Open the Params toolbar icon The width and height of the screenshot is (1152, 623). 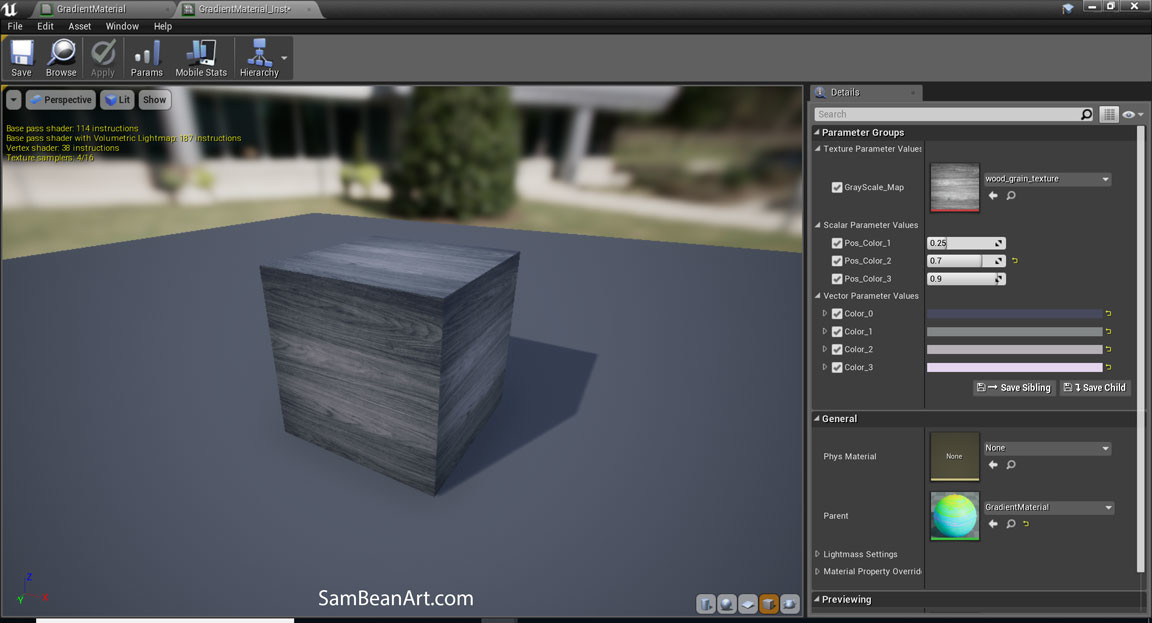(x=146, y=58)
